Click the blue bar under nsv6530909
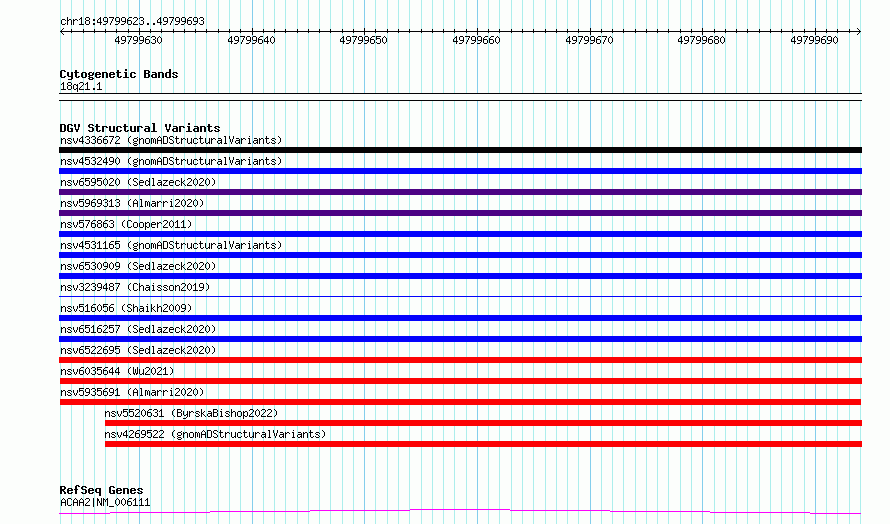 460,276
